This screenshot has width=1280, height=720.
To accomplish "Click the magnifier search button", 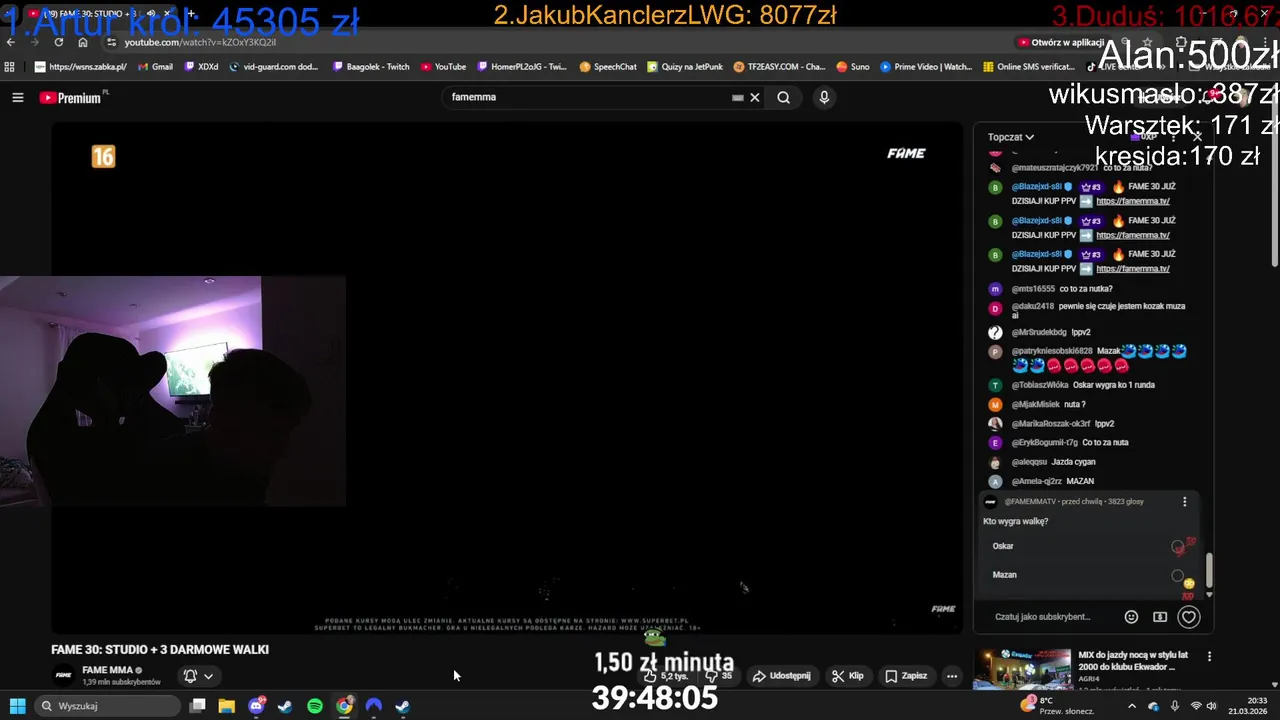I will coord(784,97).
